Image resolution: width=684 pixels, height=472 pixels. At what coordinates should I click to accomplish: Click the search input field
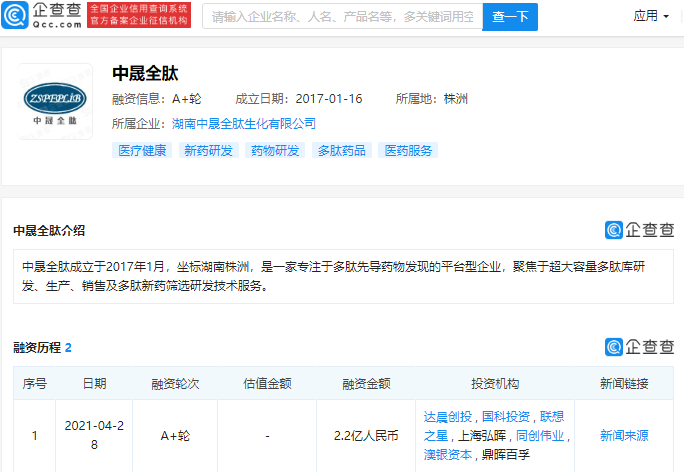342,17
